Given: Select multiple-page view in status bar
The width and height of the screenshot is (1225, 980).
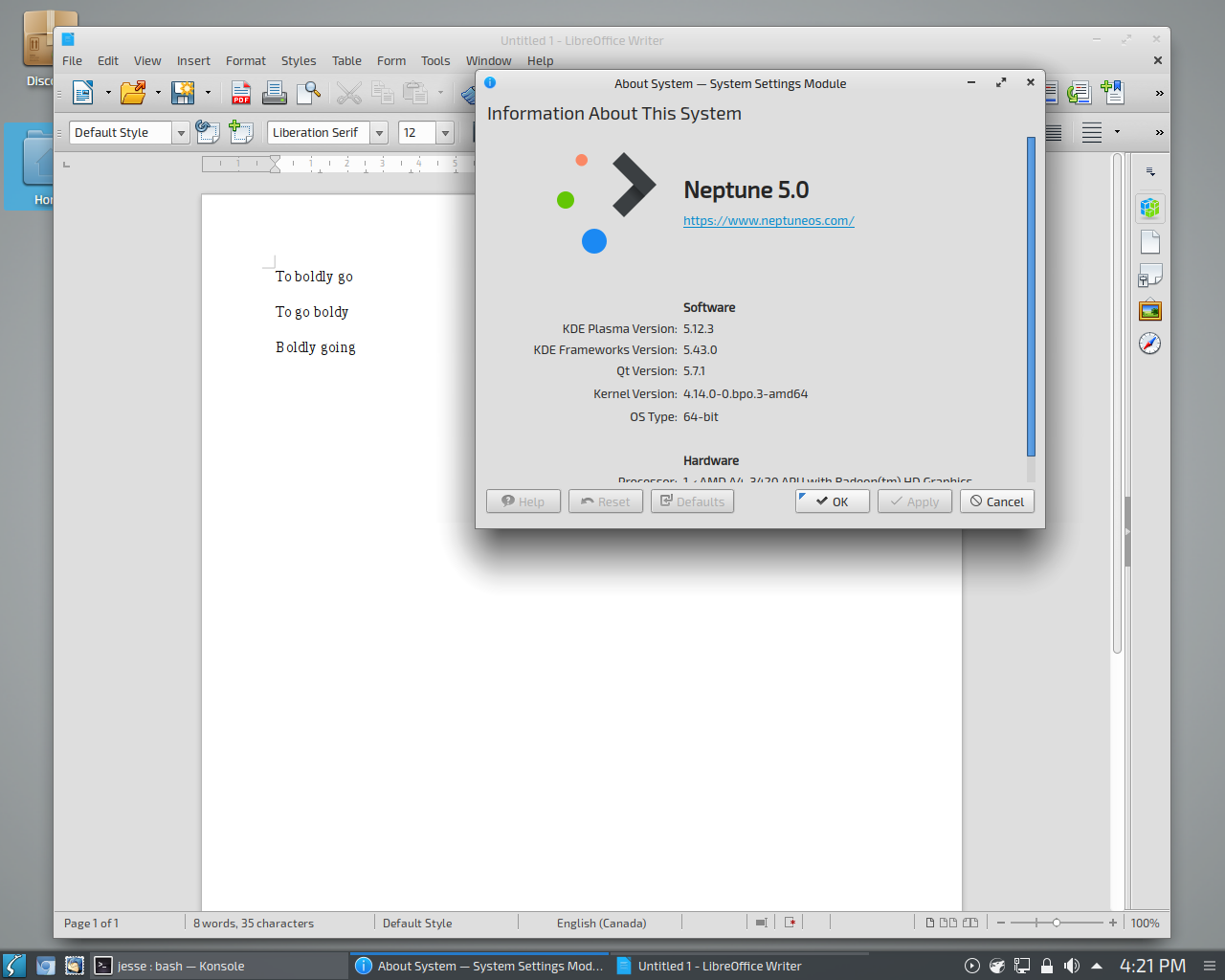Looking at the screenshot, I should (948, 923).
